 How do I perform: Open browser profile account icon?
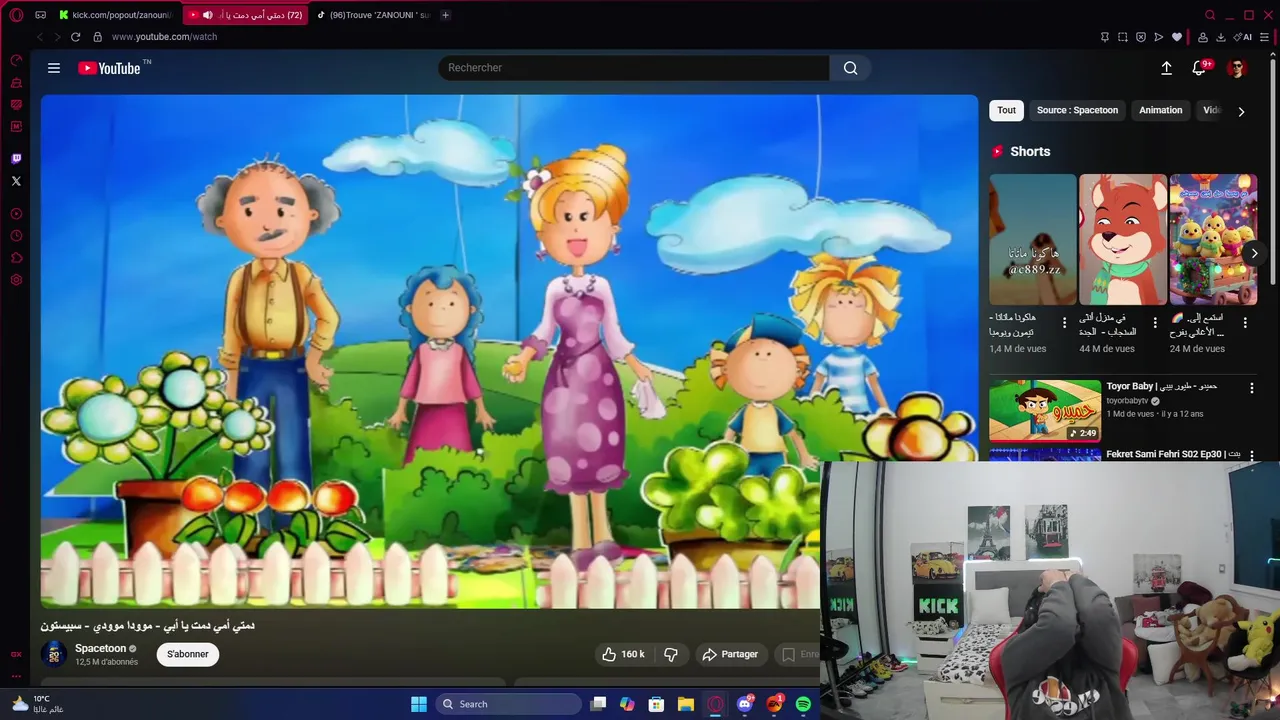click(x=1202, y=37)
